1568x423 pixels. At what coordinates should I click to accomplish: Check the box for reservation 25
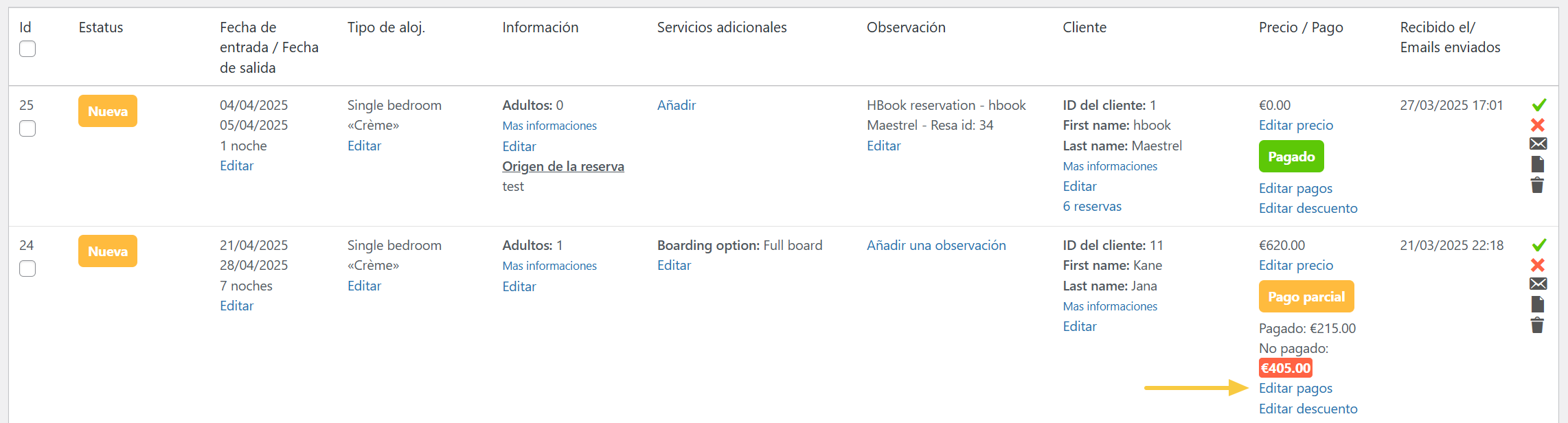click(27, 128)
